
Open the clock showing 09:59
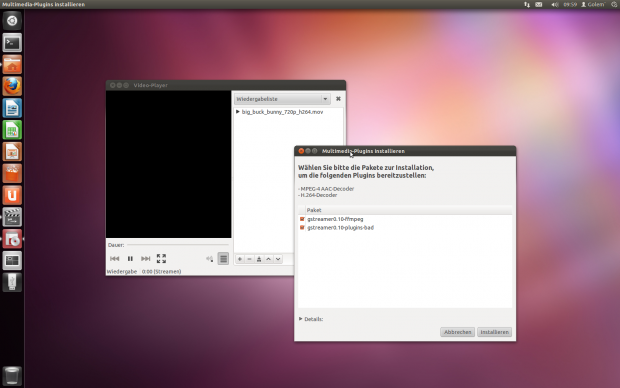[570, 4]
